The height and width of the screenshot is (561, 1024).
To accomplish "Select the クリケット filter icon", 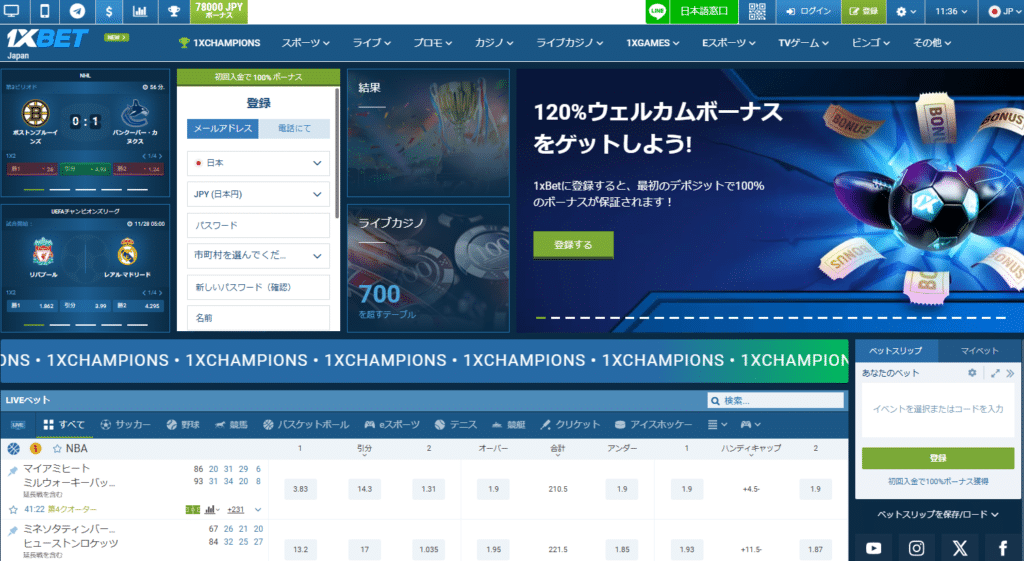I will coord(545,425).
